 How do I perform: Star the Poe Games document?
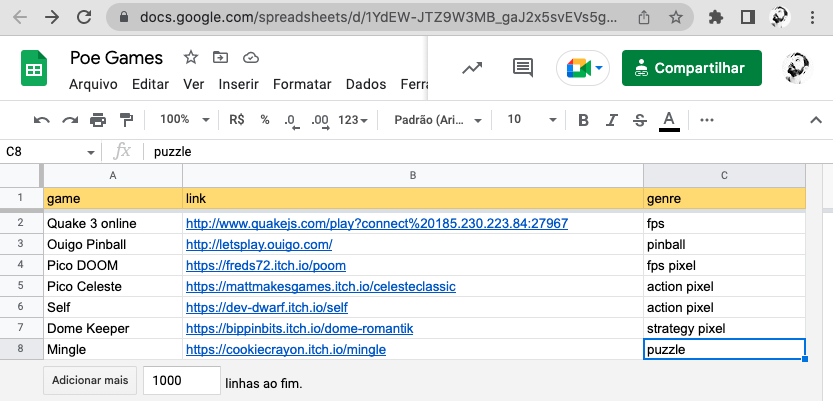pos(191,57)
